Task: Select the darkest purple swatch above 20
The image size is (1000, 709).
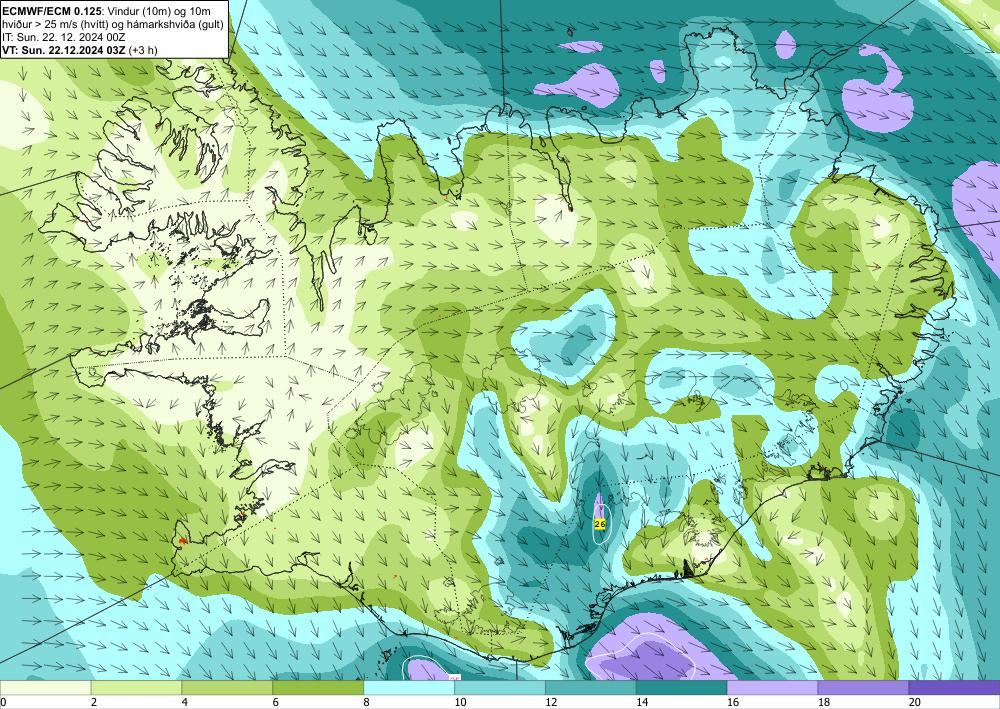Action: (x=953, y=688)
